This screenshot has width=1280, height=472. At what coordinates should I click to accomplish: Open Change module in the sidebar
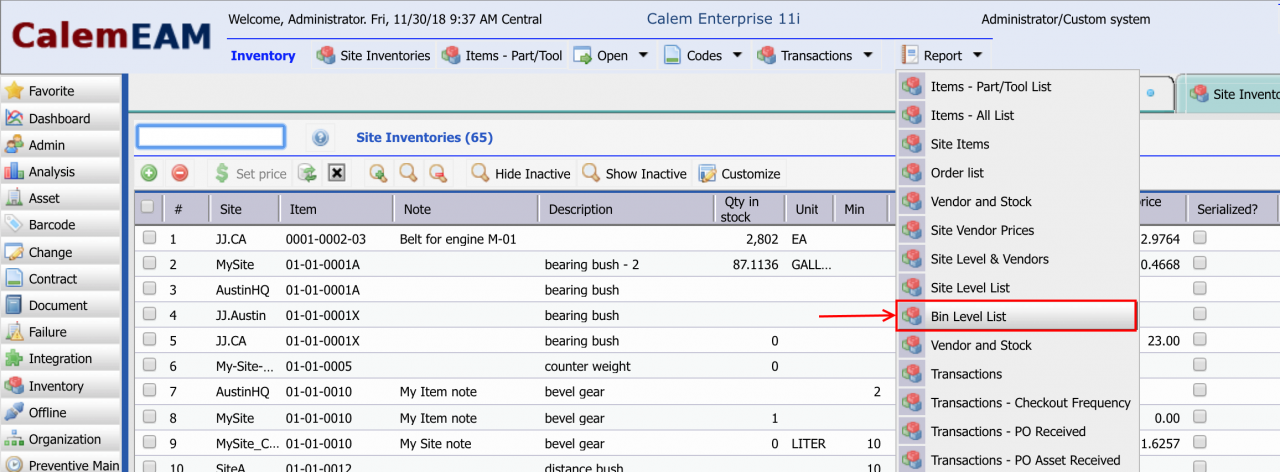61,252
